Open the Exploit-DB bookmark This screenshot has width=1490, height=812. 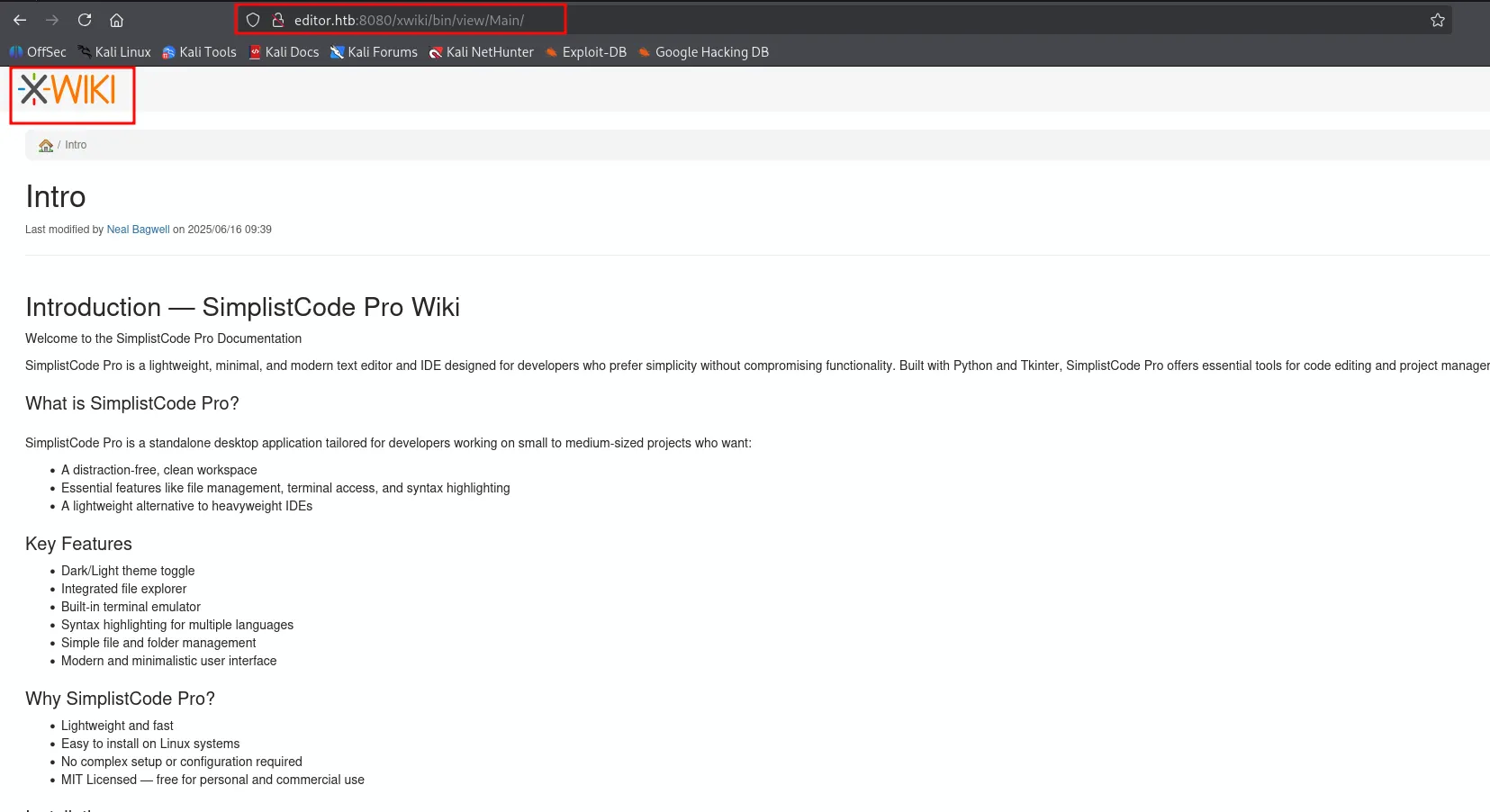pos(586,52)
